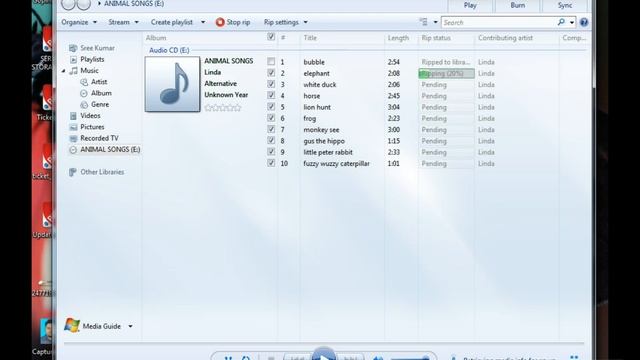The width and height of the screenshot is (640, 360).
Task: Select the Playlists icon in sidebar
Action: [73, 60]
